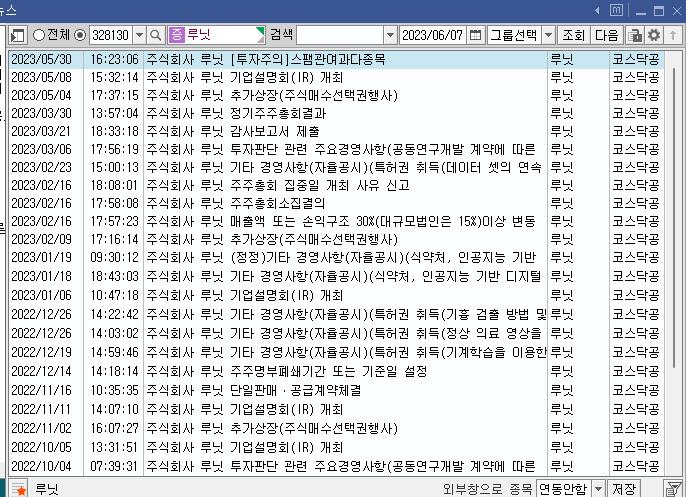The width and height of the screenshot is (686, 497).
Task: Click the 검색 keyword input field
Action: click(340, 35)
